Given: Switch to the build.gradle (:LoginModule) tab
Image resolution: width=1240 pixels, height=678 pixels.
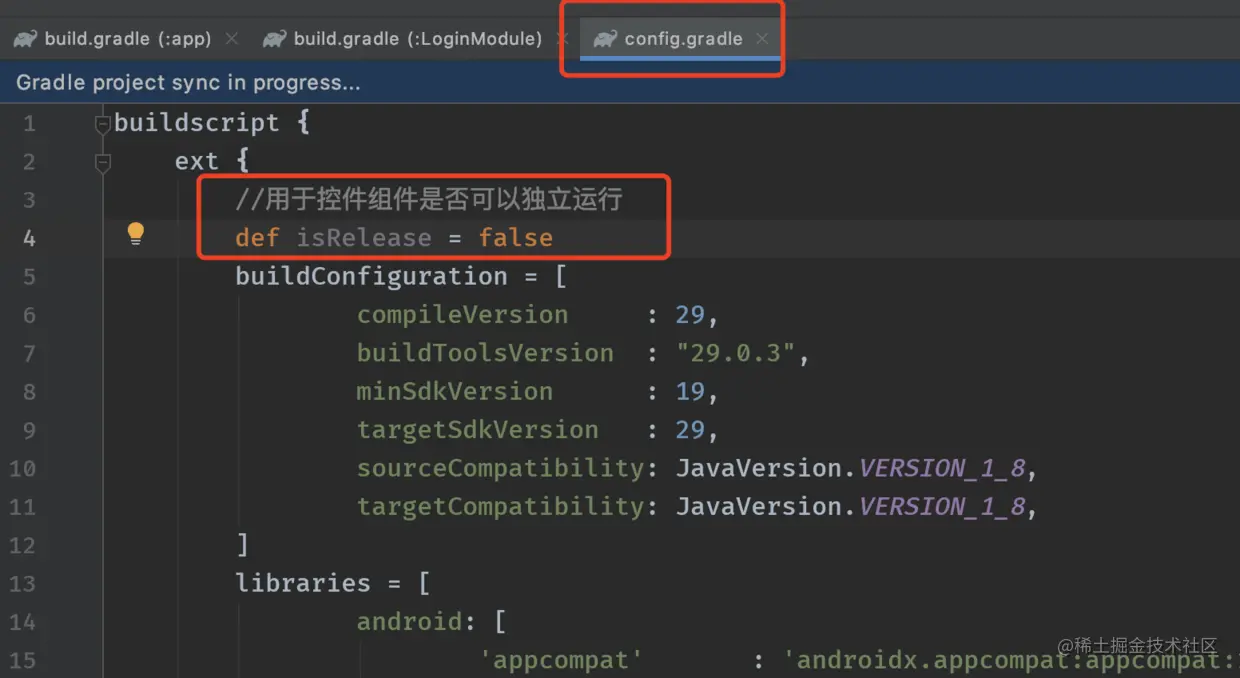Looking at the screenshot, I should coord(417,39).
